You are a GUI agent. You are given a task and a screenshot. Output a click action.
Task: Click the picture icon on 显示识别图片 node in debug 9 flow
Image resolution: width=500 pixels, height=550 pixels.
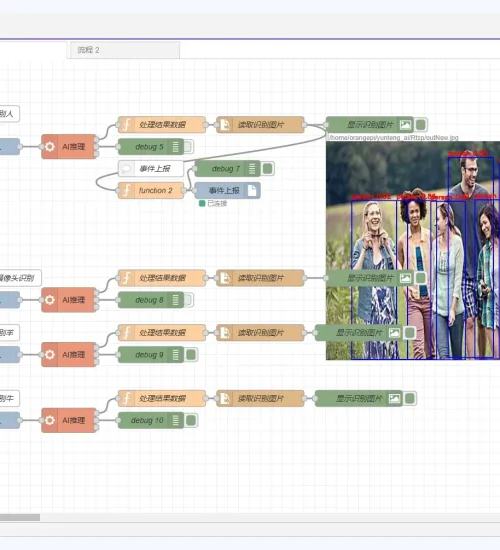[x=394, y=333]
